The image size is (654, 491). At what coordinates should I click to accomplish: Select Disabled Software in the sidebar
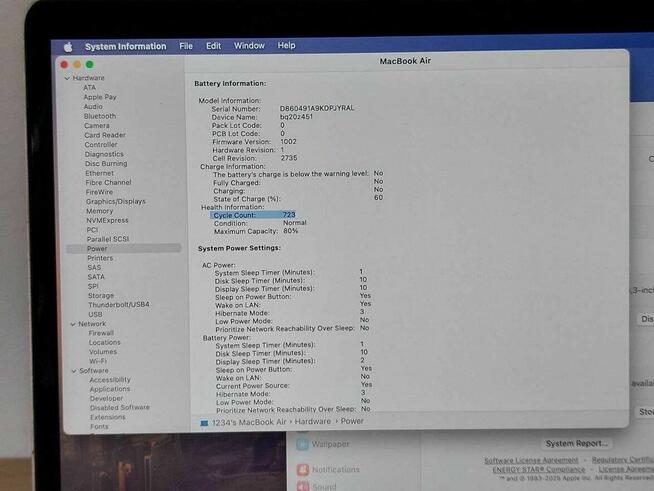(120, 408)
